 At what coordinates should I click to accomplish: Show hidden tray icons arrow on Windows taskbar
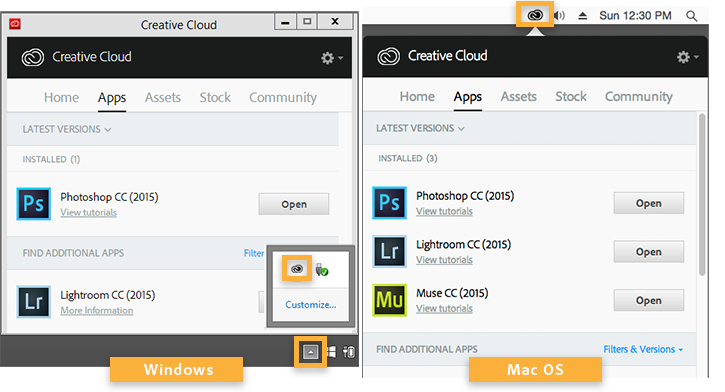(x=310, y=352)
